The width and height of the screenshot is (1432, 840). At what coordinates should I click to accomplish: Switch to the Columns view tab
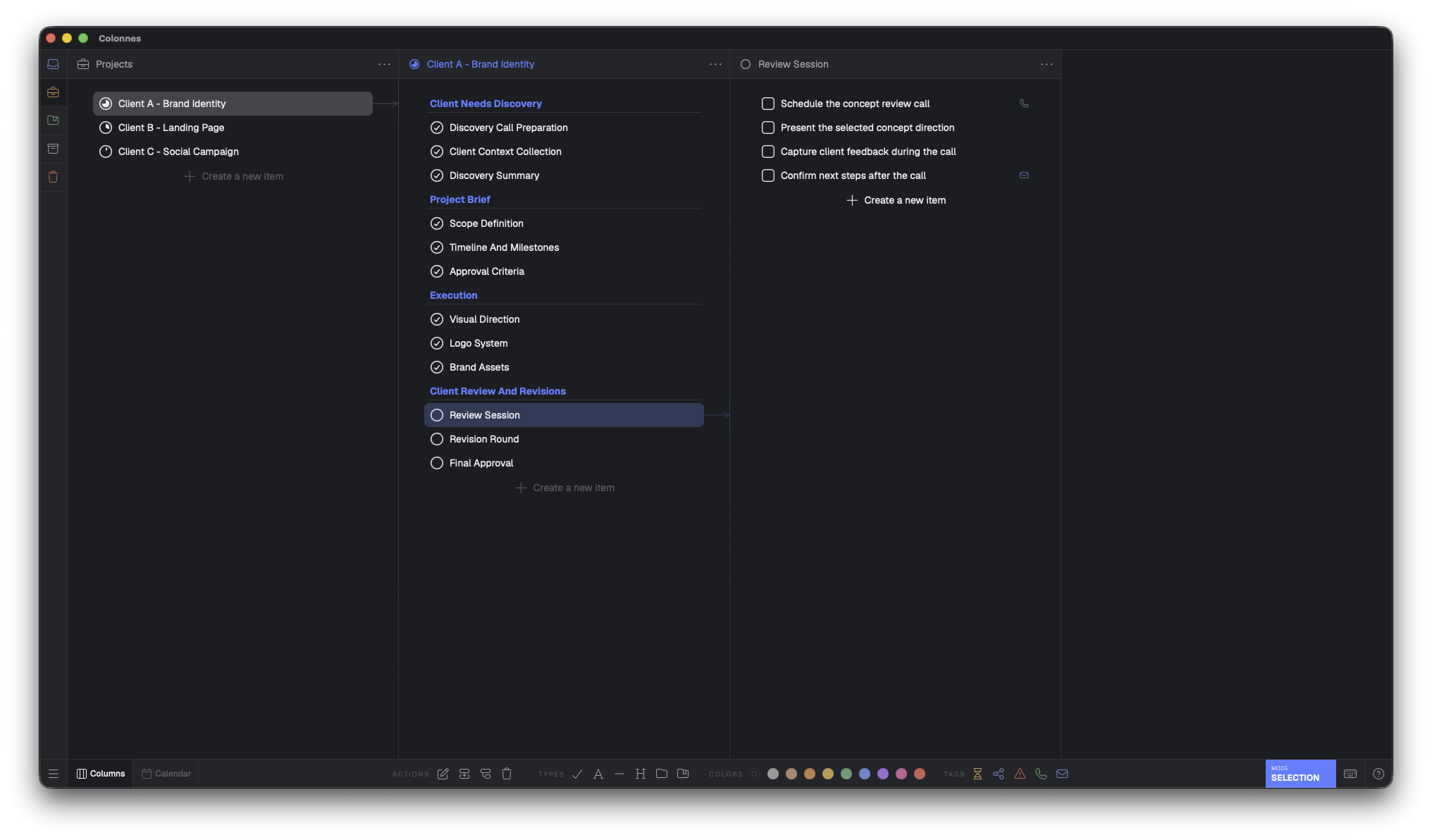[x=101, y=774]
